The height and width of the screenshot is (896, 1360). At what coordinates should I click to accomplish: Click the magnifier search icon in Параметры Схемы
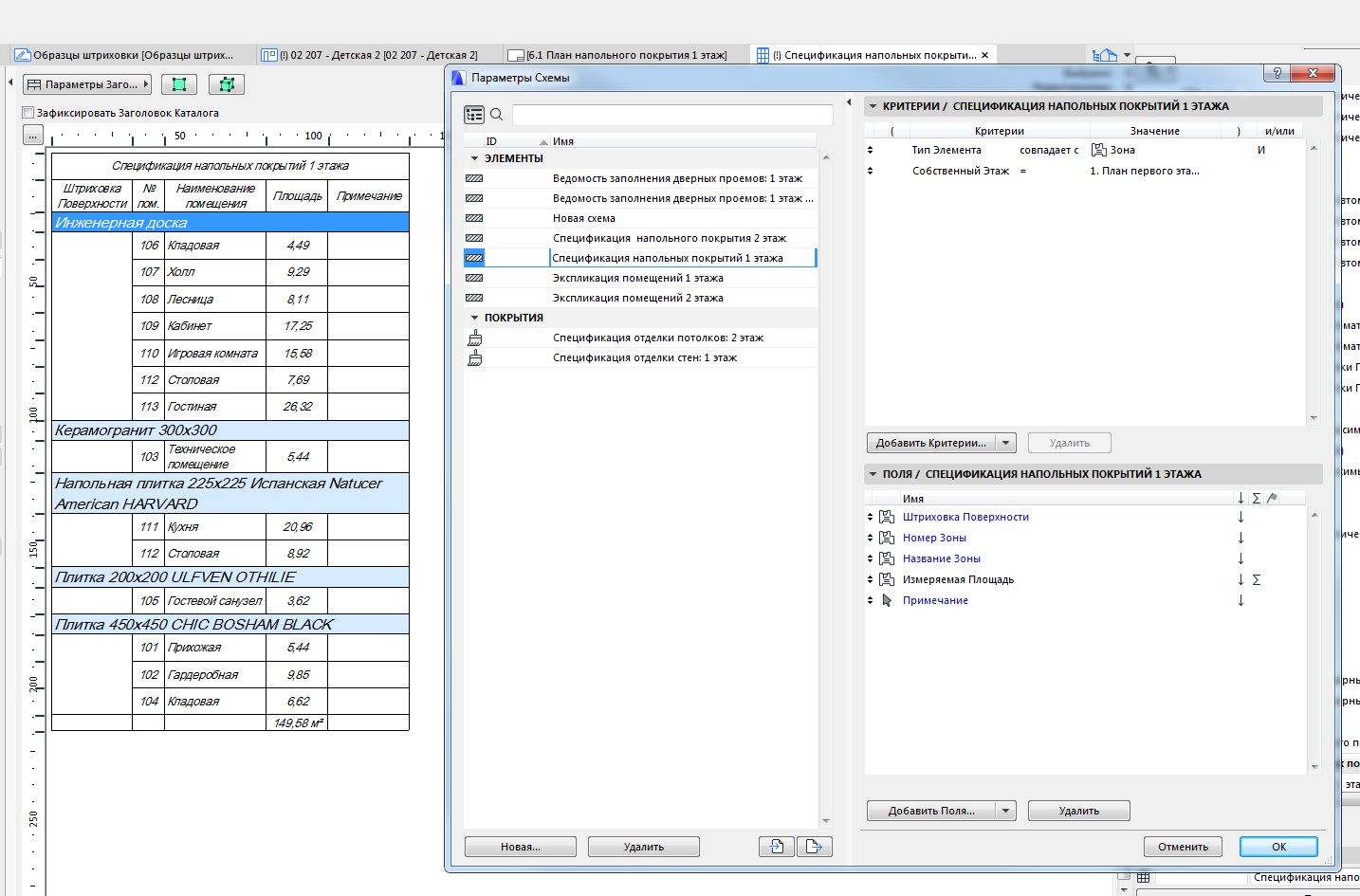496,115
